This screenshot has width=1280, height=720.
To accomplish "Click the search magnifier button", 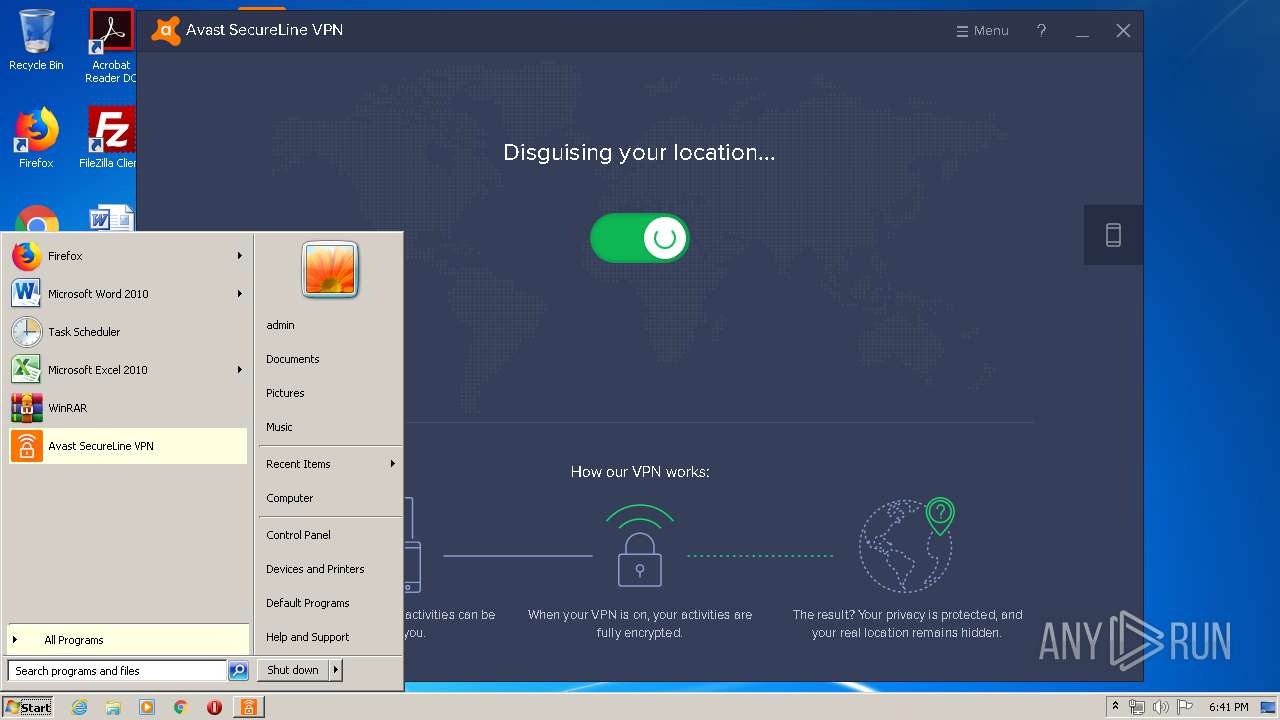I will click(x=238, y=671).
